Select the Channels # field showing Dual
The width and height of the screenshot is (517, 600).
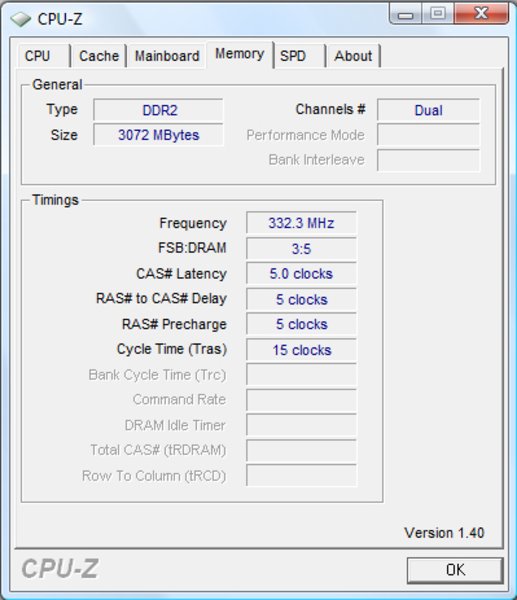click(428, 110)
